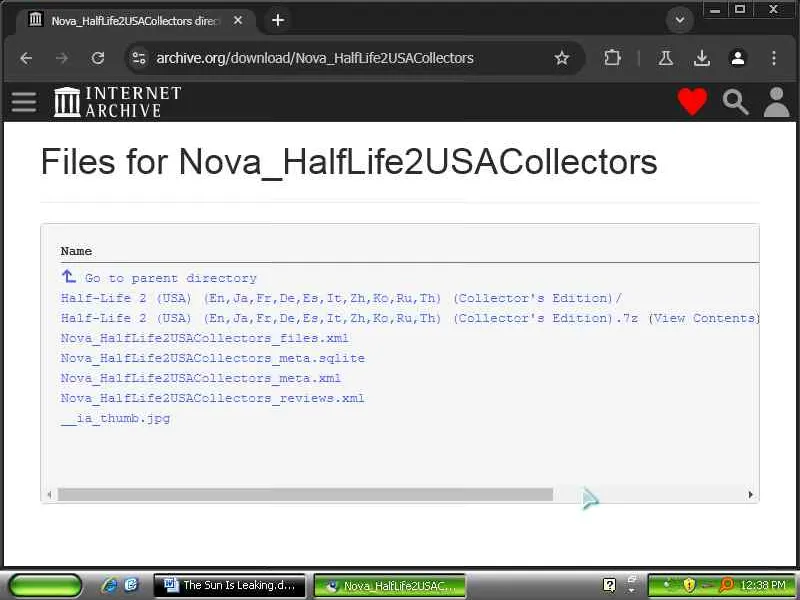Launch Internet Explorer from quick launch

coord(109,585)
